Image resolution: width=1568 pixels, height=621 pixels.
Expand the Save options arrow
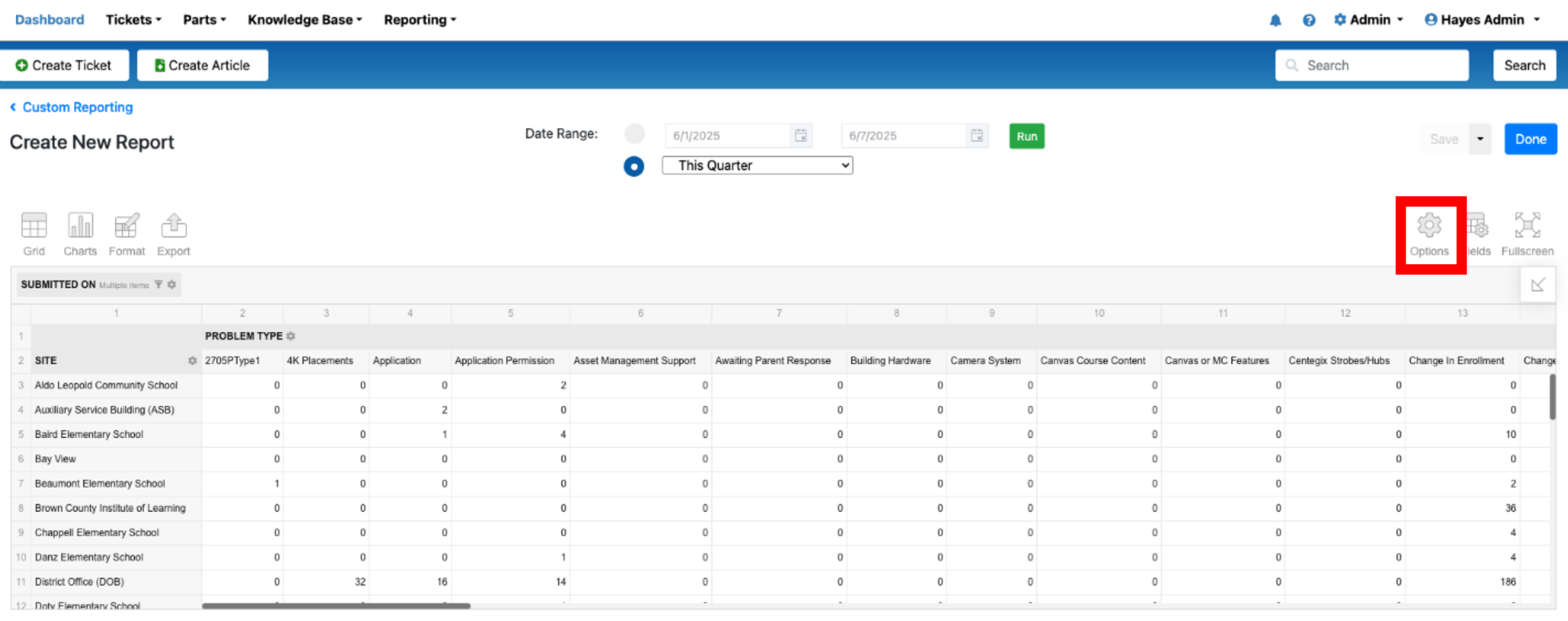tap(1480, 139)
